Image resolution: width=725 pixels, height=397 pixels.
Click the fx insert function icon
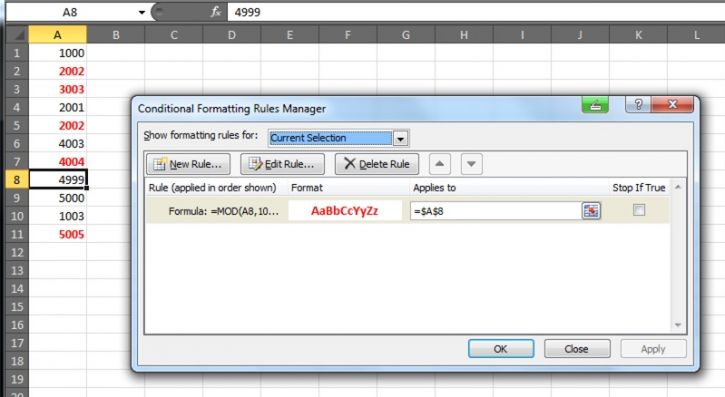click(215, 12)
